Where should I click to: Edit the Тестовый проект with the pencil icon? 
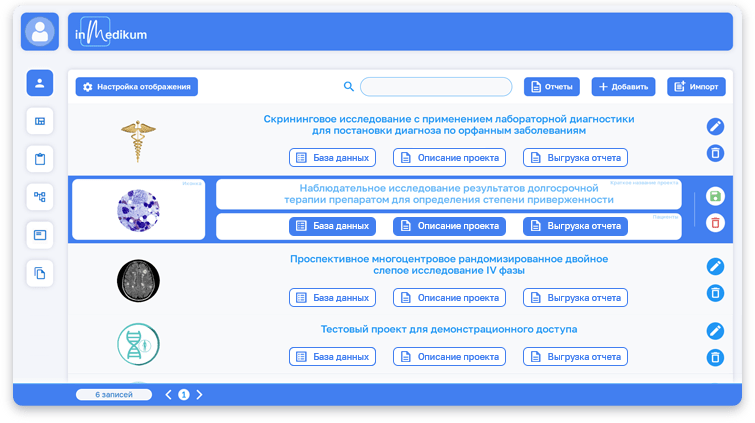click(715, 331)
